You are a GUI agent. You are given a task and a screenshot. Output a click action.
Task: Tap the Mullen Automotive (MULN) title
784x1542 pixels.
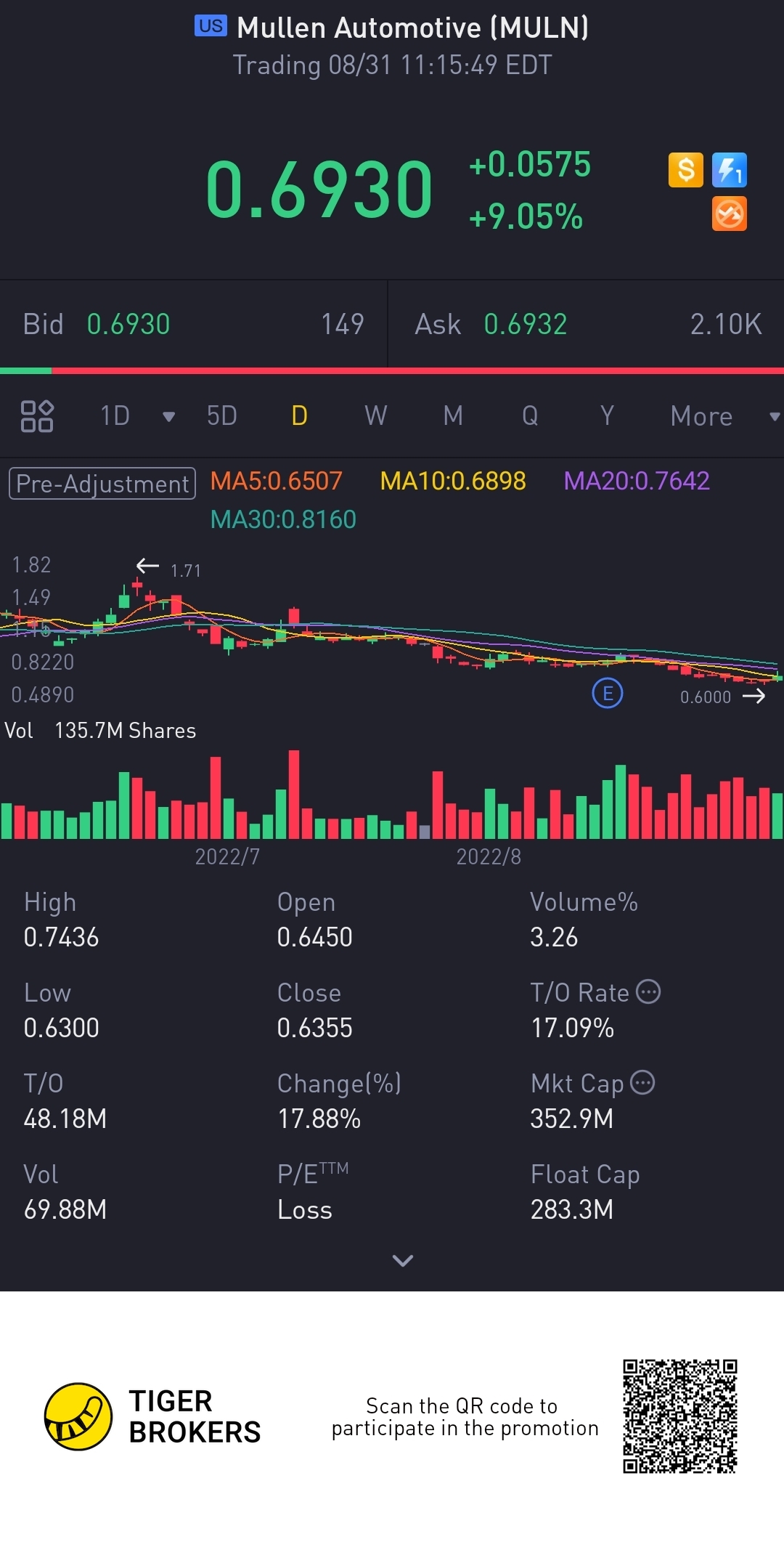point(412,28)
